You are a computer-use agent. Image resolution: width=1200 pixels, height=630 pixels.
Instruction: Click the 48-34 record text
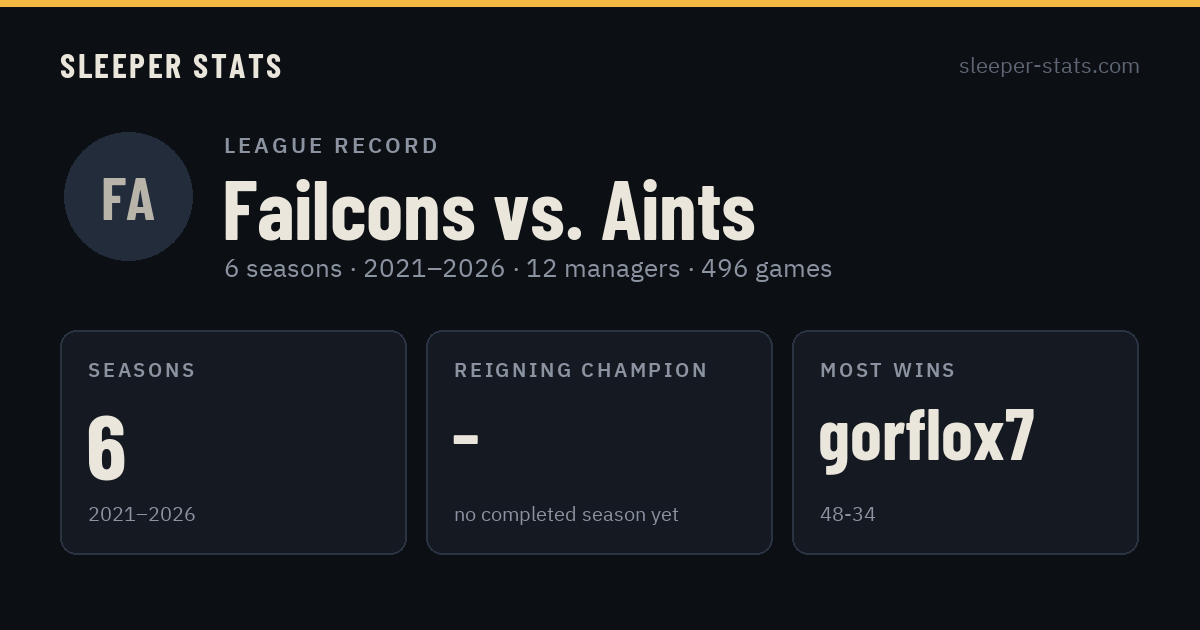(848, 515)
